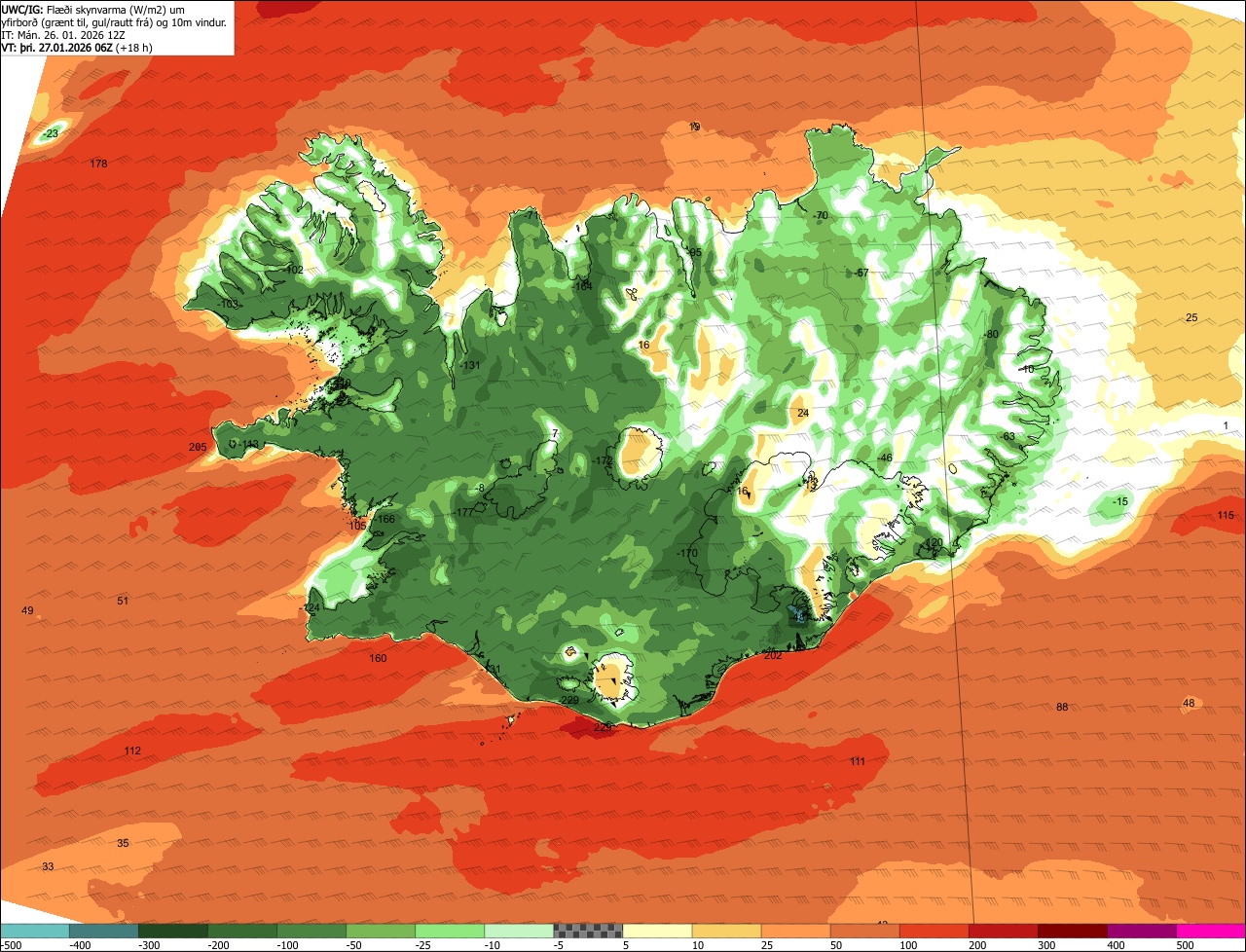Select the checkered swatch between -5 and 5

pos(588,931)
